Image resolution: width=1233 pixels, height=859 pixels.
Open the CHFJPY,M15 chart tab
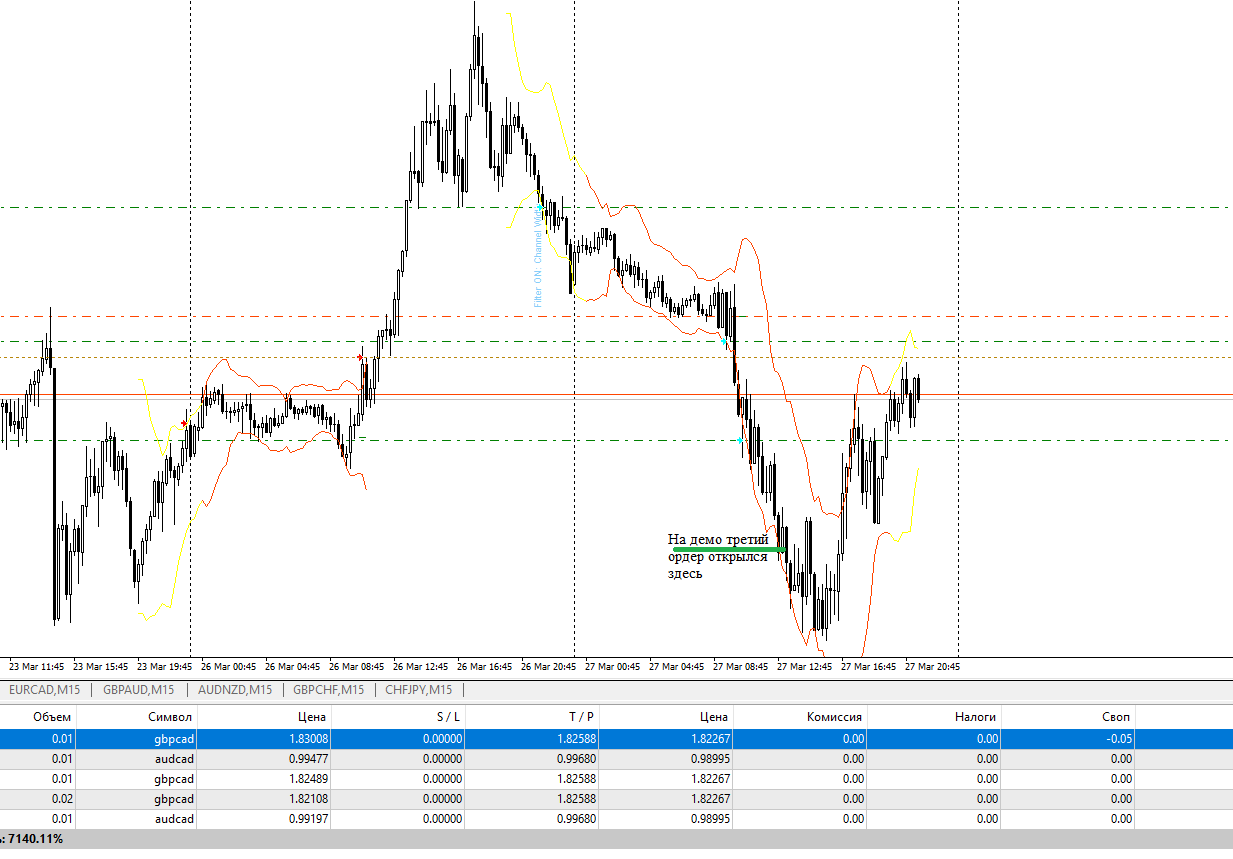419,689
